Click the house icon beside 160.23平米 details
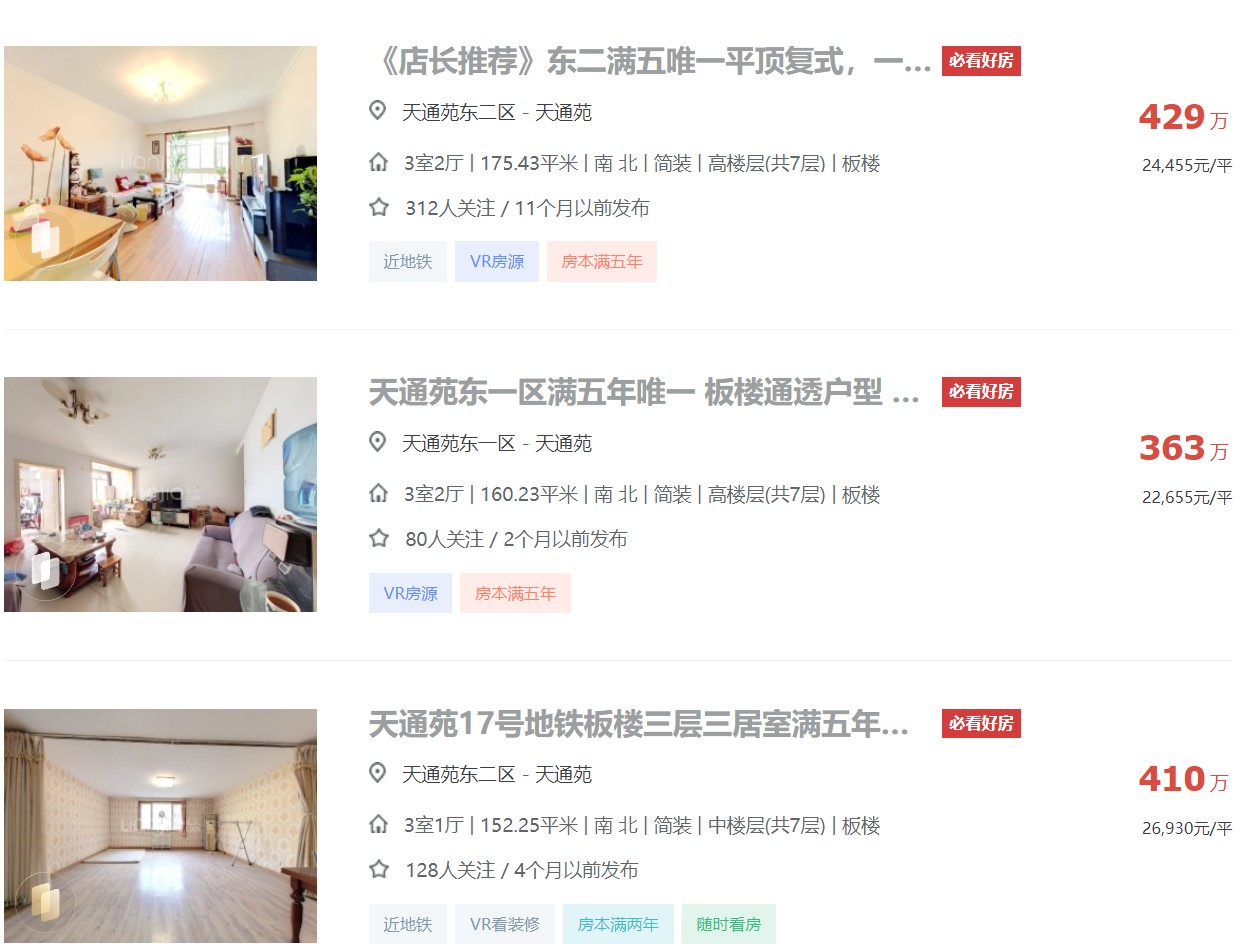 tap(378, 493)
